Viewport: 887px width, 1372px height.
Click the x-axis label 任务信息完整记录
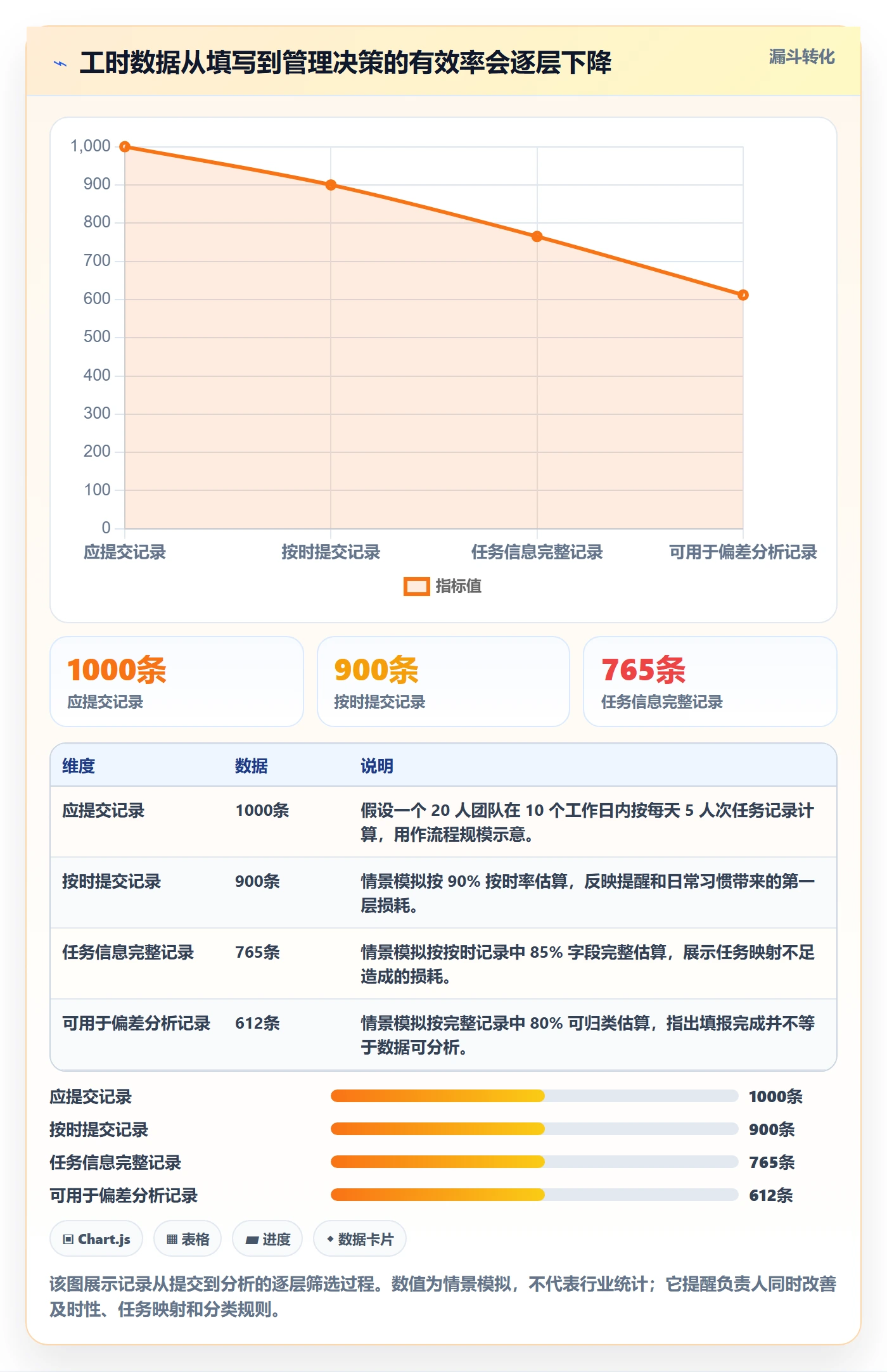tap(537, 552)
